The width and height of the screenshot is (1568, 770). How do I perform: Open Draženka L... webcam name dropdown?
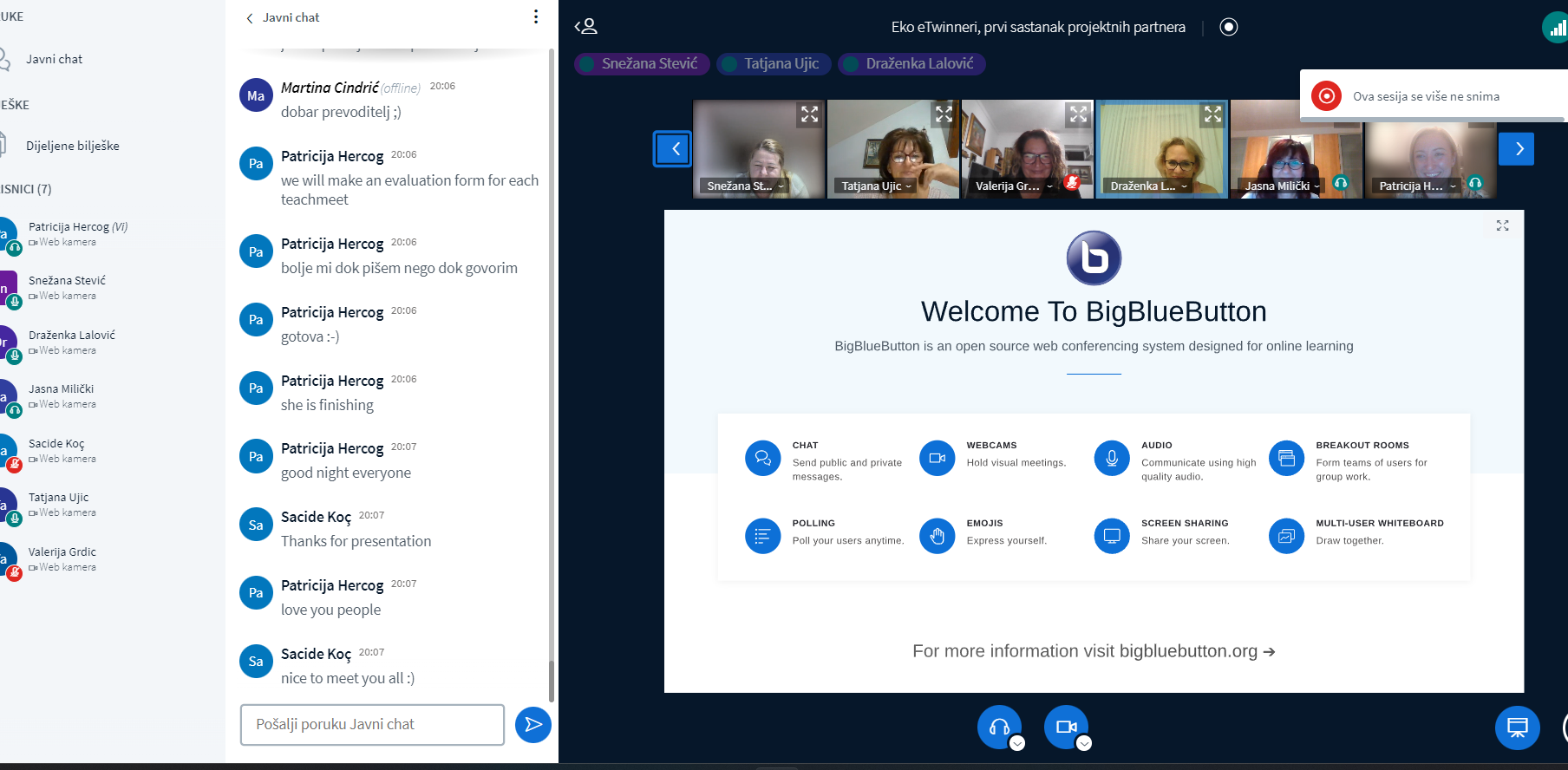[1149, 186]
